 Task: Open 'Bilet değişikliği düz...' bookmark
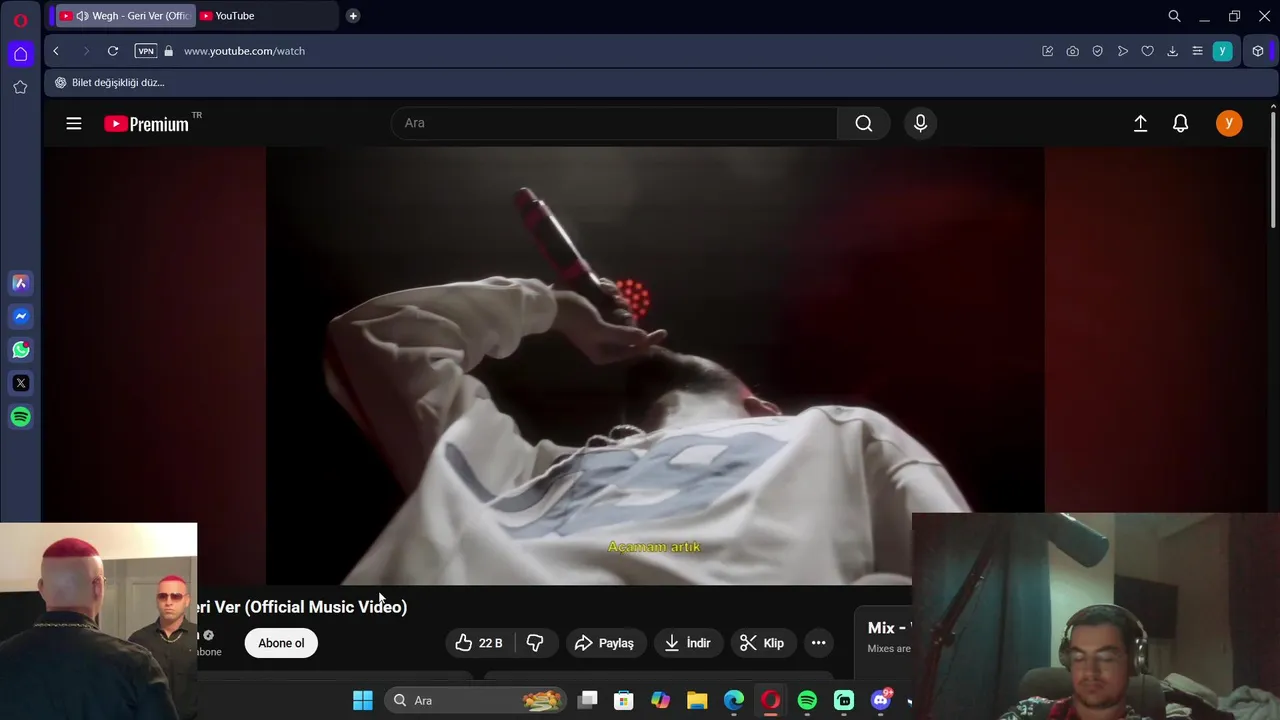pyautogui.click(x=109, y=83)
